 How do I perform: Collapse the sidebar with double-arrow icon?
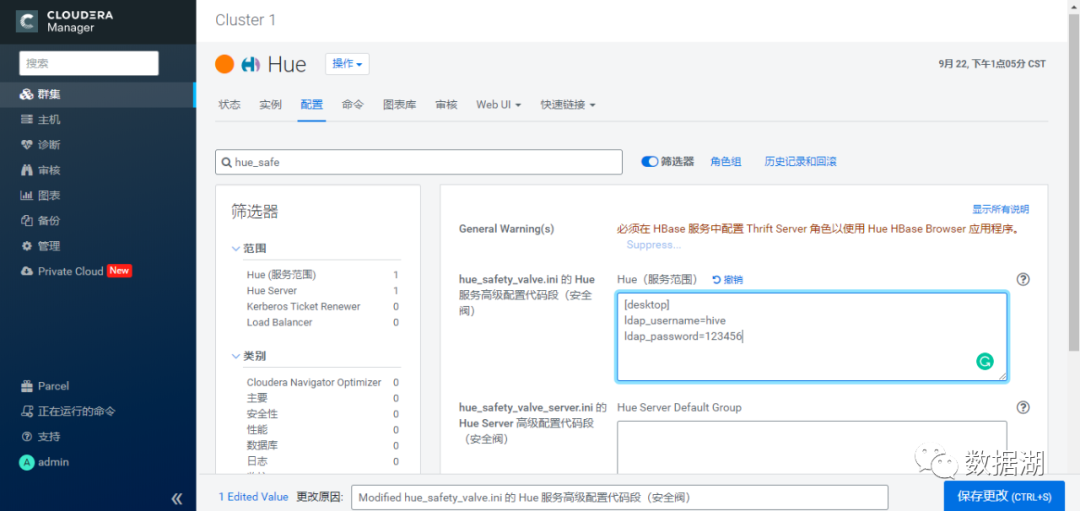click(177, 499)
